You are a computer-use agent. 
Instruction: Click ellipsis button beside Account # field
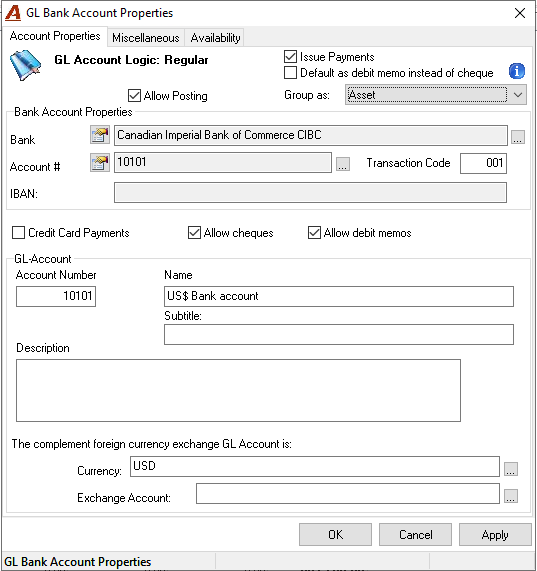pos(343,164)
